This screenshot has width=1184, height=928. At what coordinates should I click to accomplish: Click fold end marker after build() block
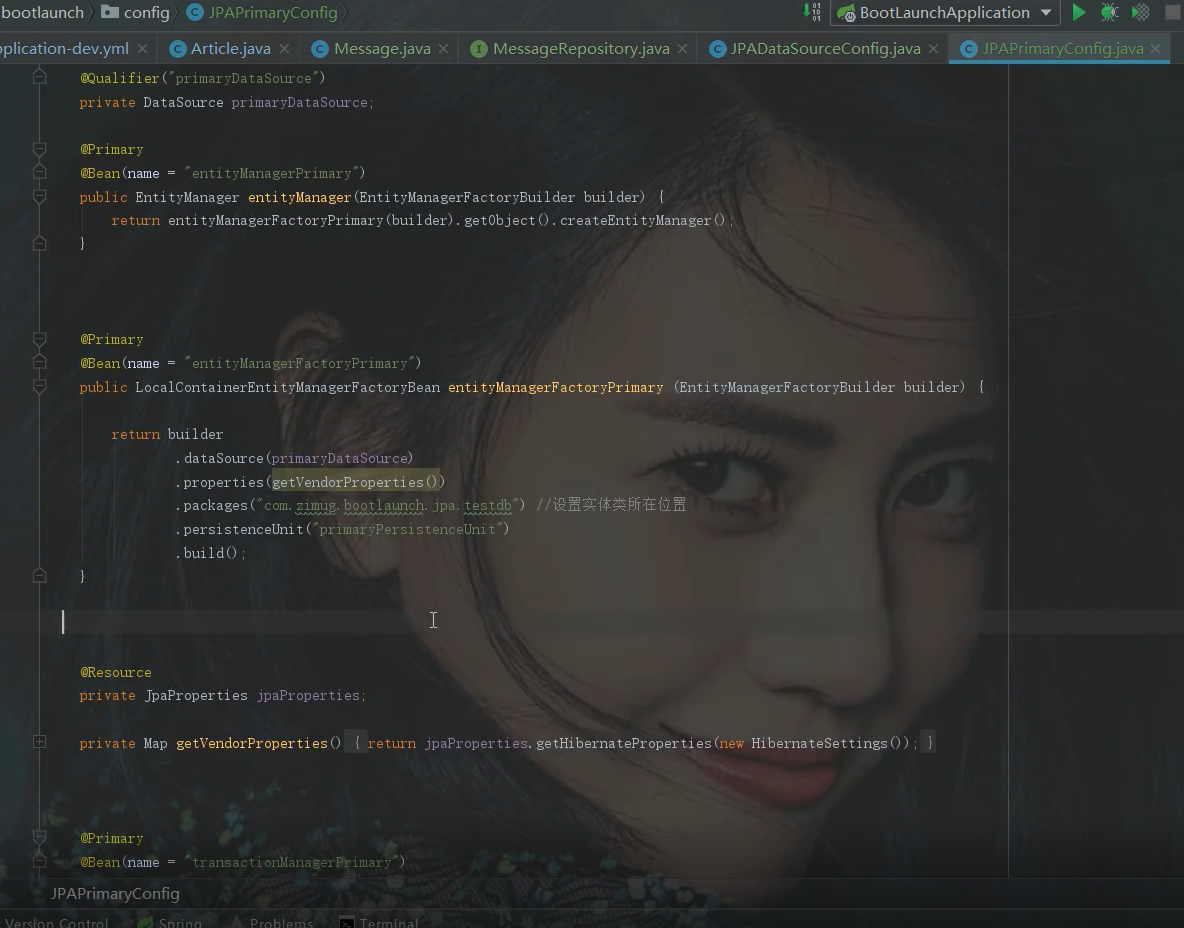click(x=40, y=576)
